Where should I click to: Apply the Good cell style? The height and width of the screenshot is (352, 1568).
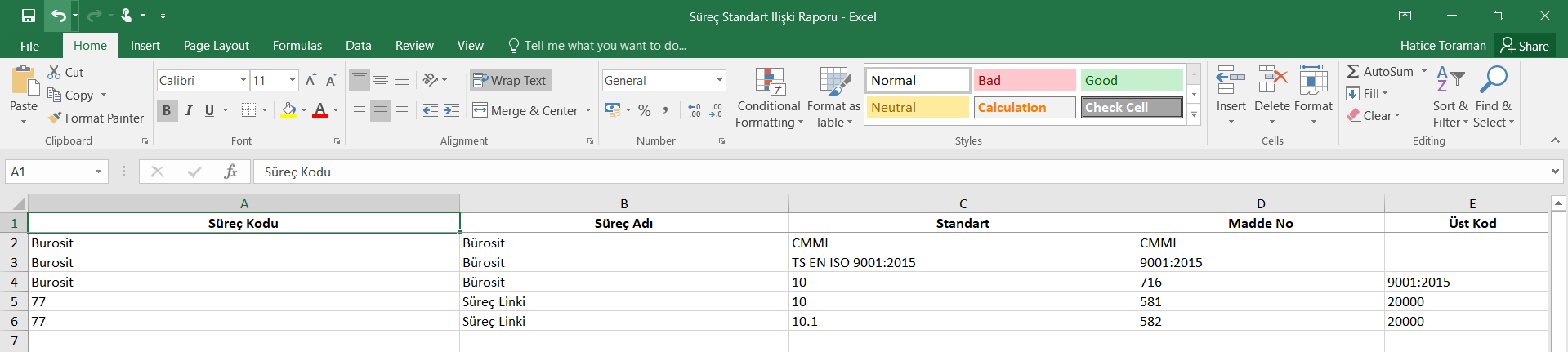1131,80
